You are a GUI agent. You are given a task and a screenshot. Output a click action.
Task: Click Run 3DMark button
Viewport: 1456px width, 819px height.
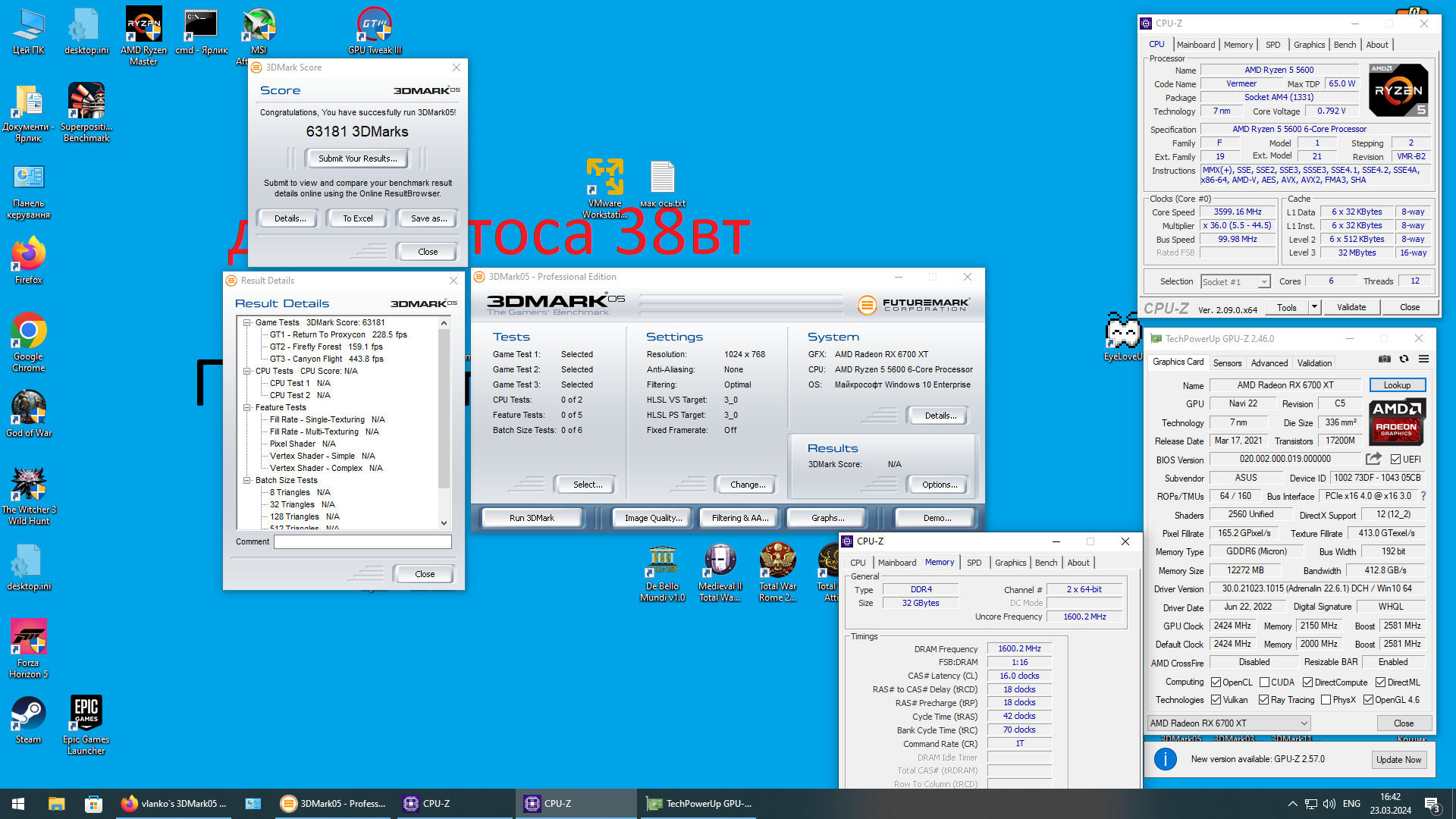click(532, 518)
